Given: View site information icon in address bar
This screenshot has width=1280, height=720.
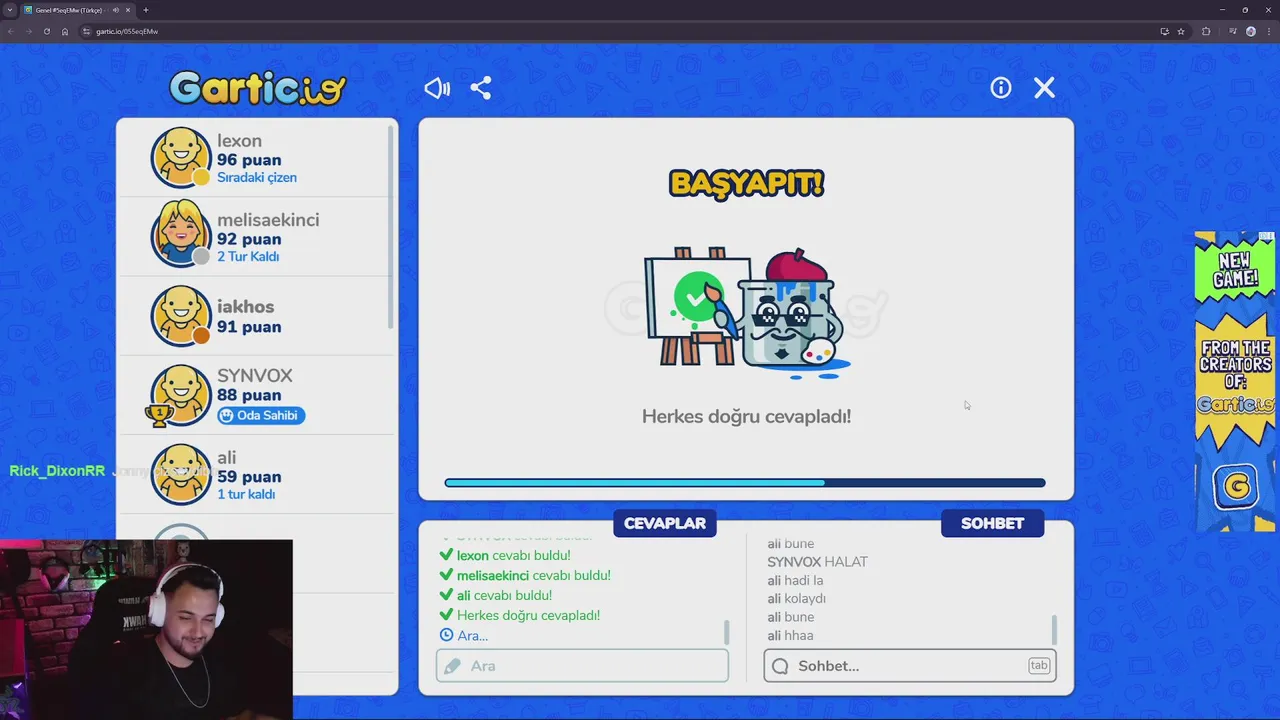Looking at the screenshot, I should pos(87,31).
